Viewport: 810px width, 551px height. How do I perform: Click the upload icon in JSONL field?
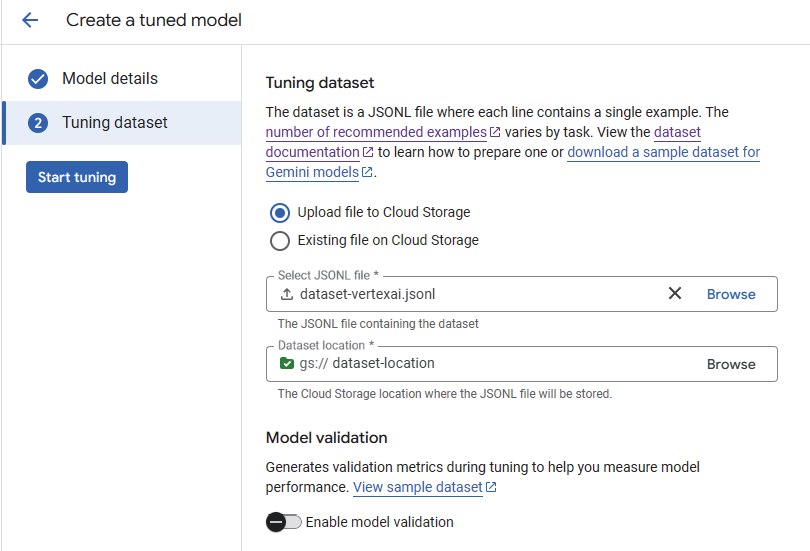[287, 294]
